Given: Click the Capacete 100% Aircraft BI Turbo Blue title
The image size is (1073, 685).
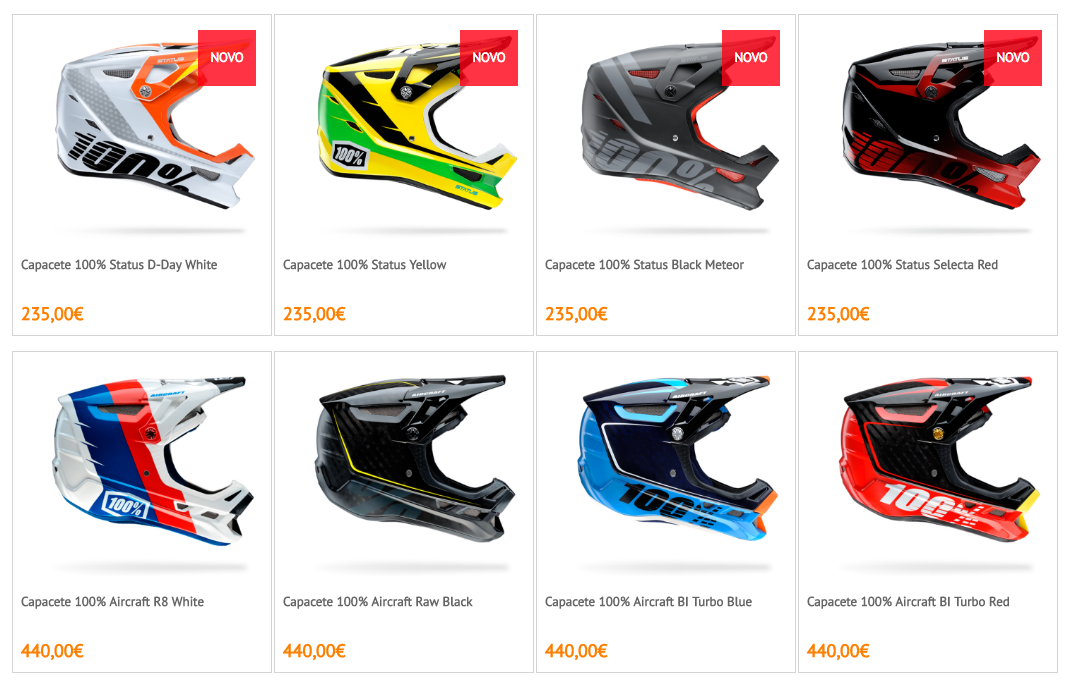Looking at the screenshot, I should click(x=648, y=602).
